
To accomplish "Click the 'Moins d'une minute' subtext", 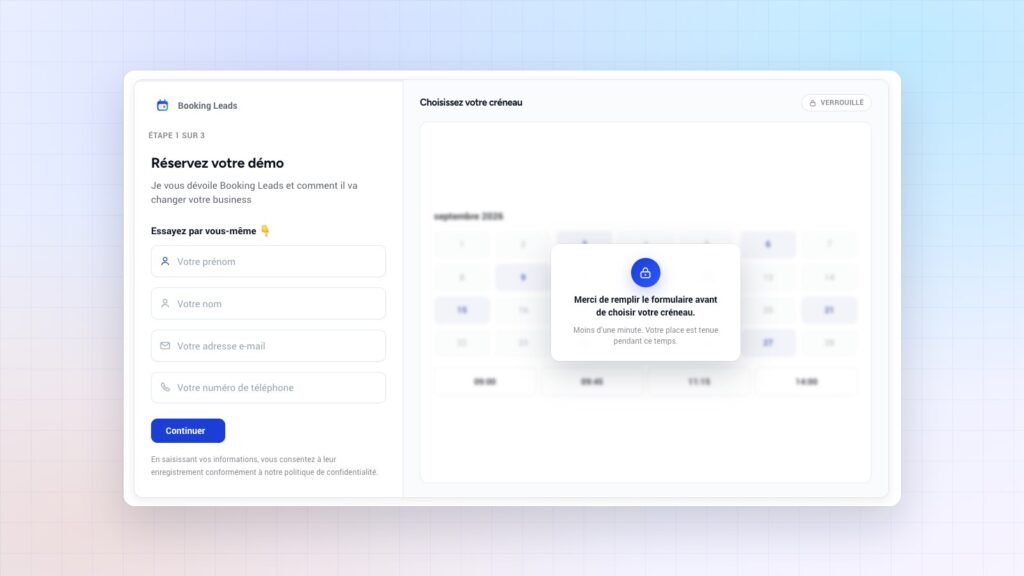I will (x=645, y=335).
